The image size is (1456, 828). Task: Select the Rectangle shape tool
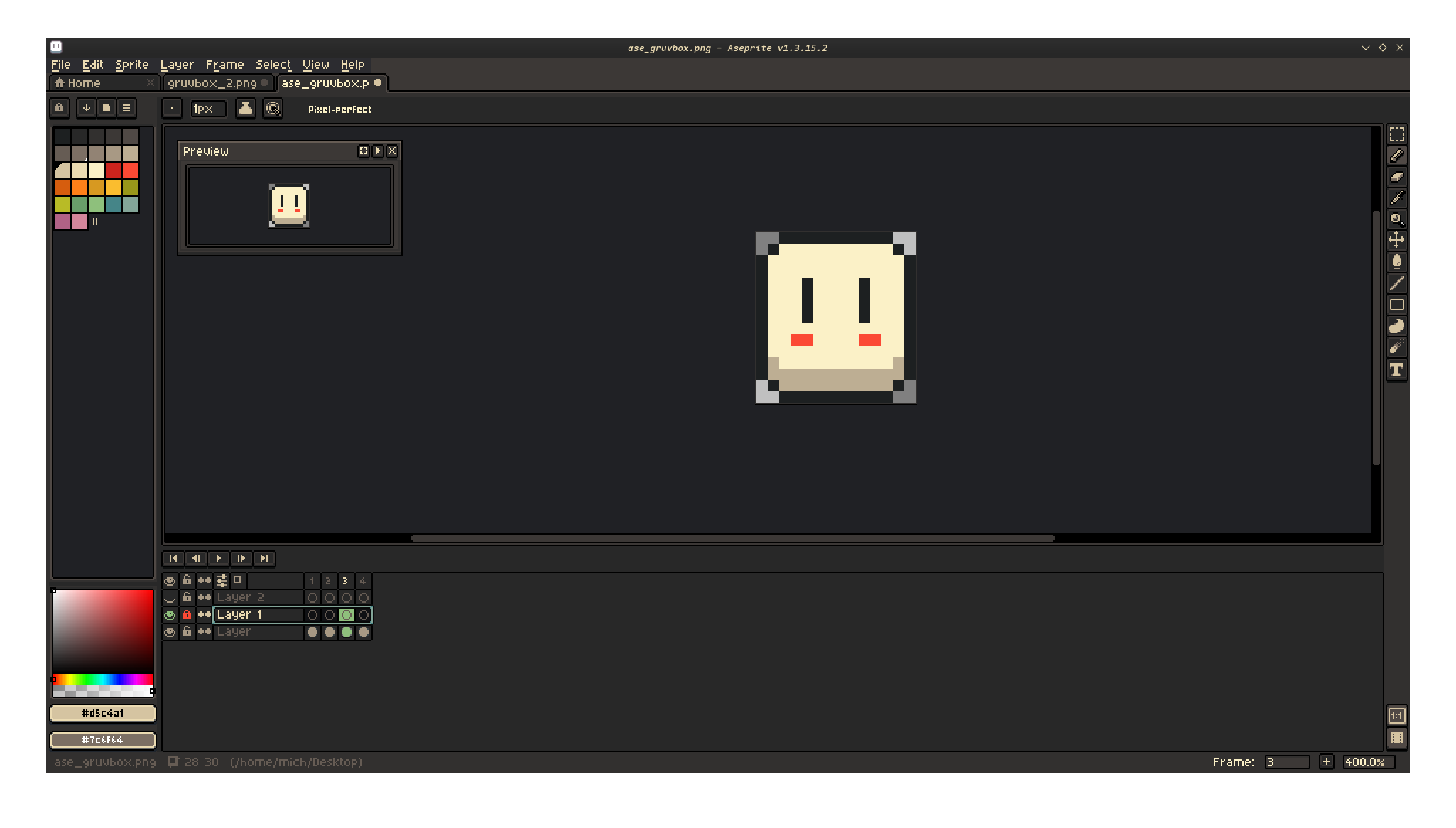[x=1396, y=305]
